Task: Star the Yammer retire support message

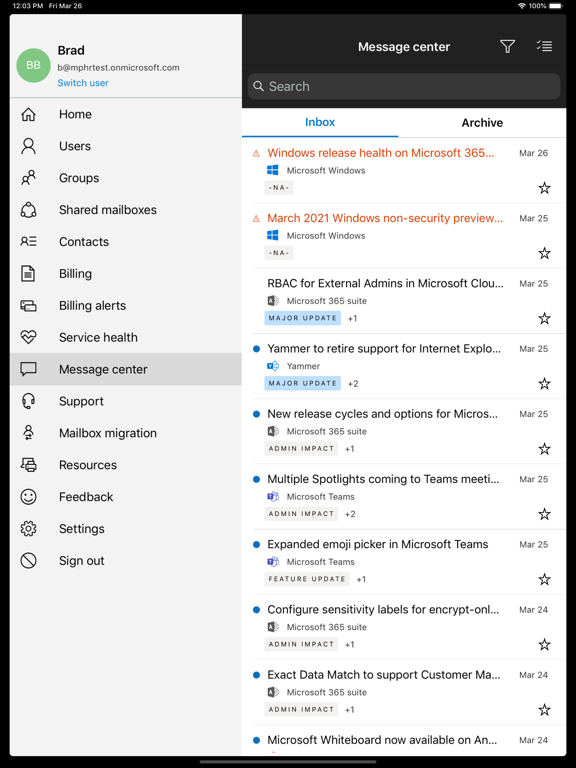Action: point(544,384)
